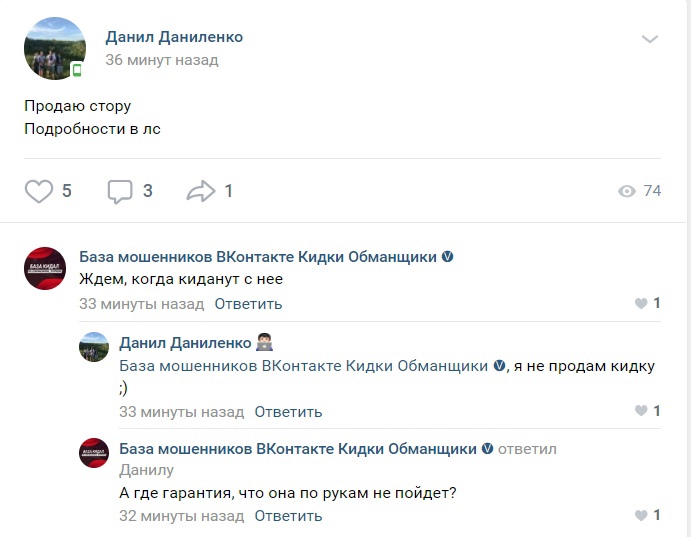Click the mobile online status icon
691x537 pixels.
tap(76, 71)
